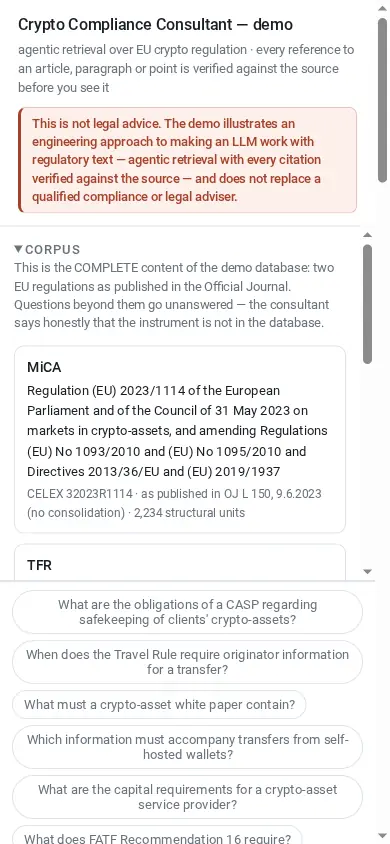
Task: Select the Travel Rule originator question
Action: [187, 662]
